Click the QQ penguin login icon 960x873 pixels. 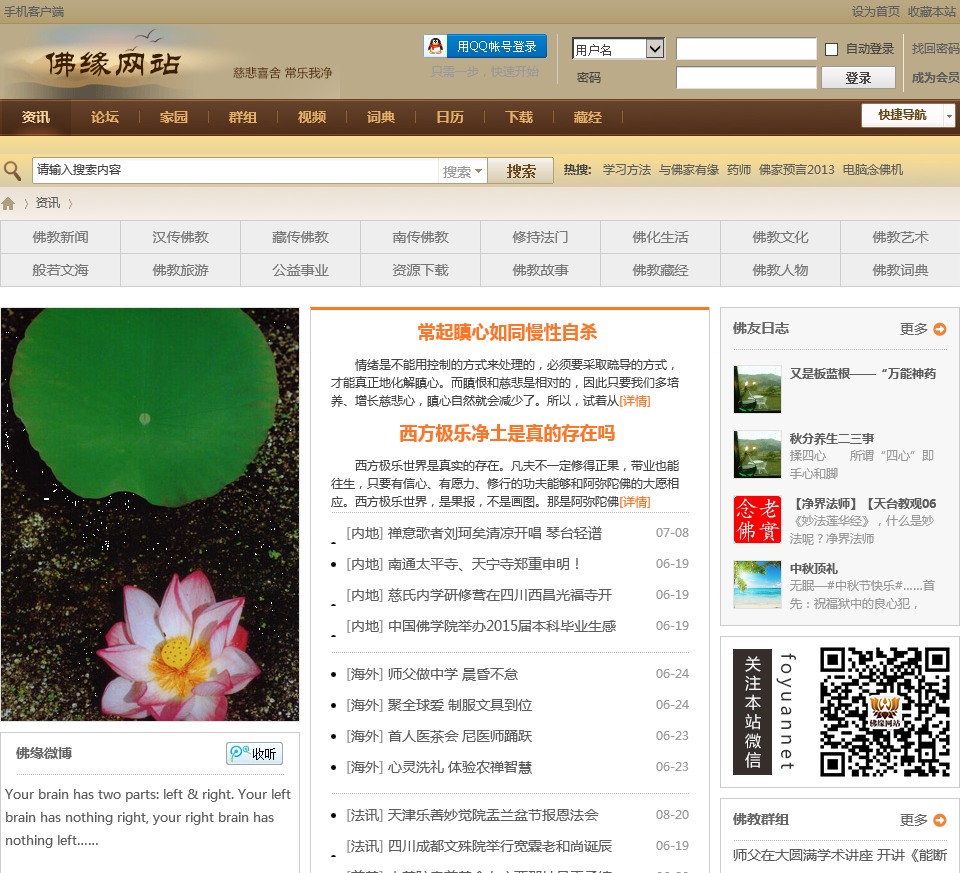(435, 46)
